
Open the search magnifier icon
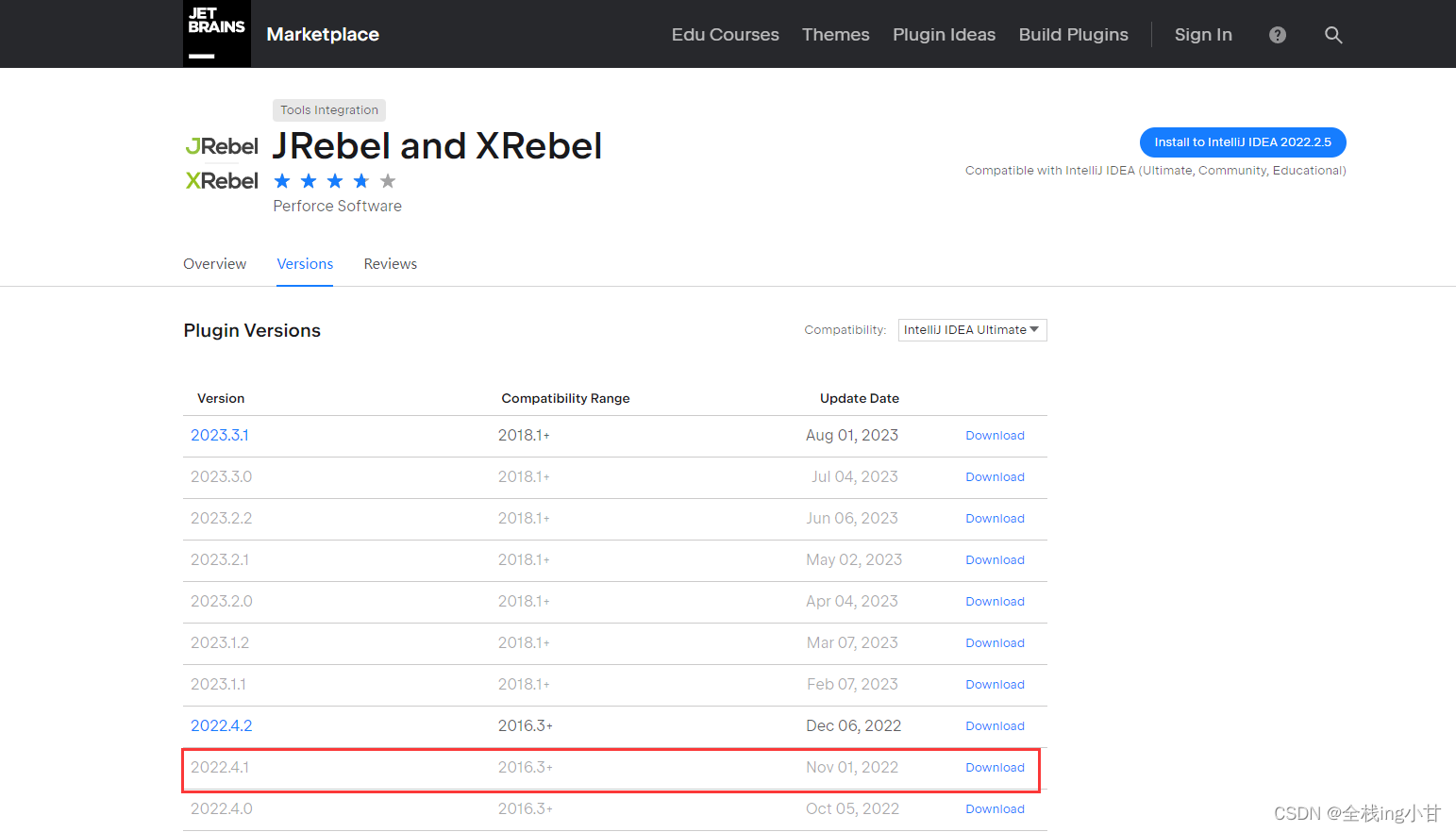click(1333, 35)
